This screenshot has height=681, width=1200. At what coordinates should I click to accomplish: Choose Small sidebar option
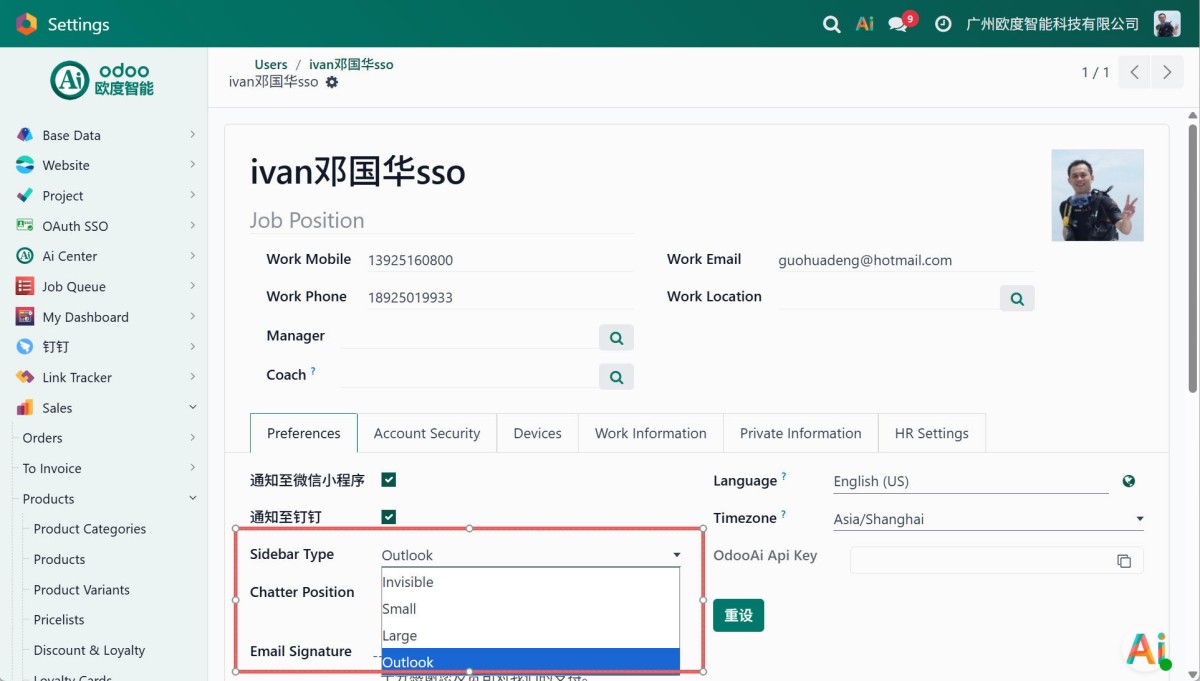pyautogui.click(x=530, y=609)
